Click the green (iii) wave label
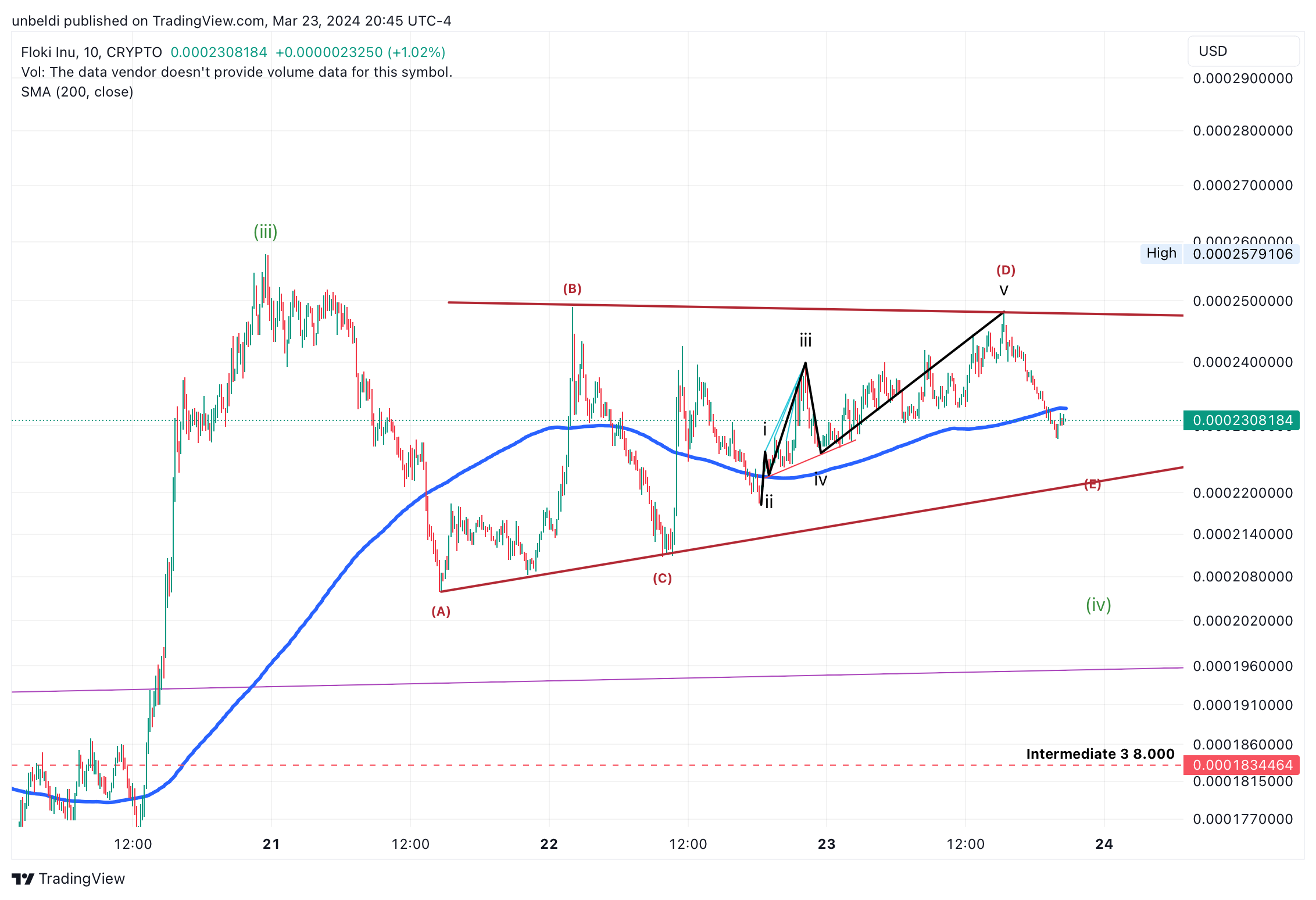The image size is (1316, 900). (266, 231)
